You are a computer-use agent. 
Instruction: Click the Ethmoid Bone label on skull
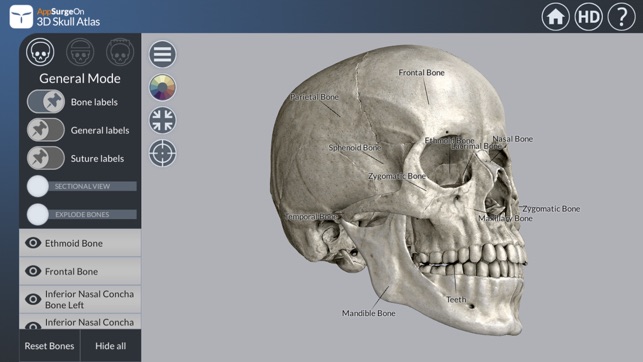click(x=449, y=141)
